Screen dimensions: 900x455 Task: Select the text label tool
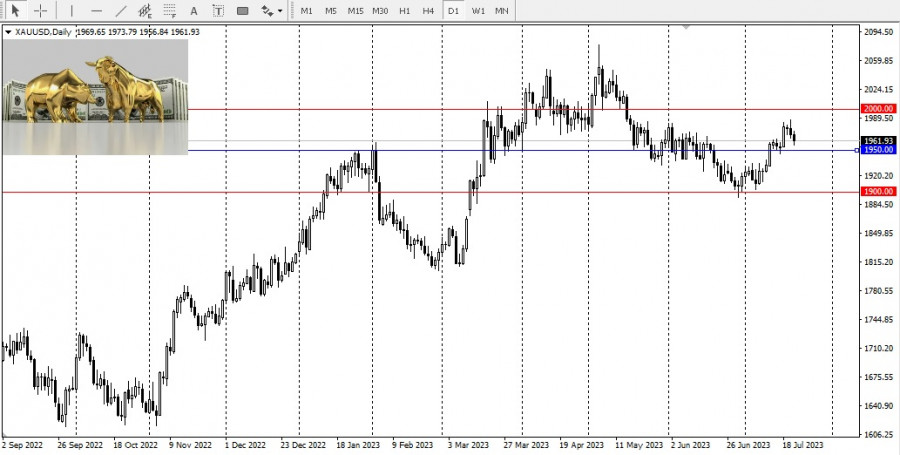point(218,10)
